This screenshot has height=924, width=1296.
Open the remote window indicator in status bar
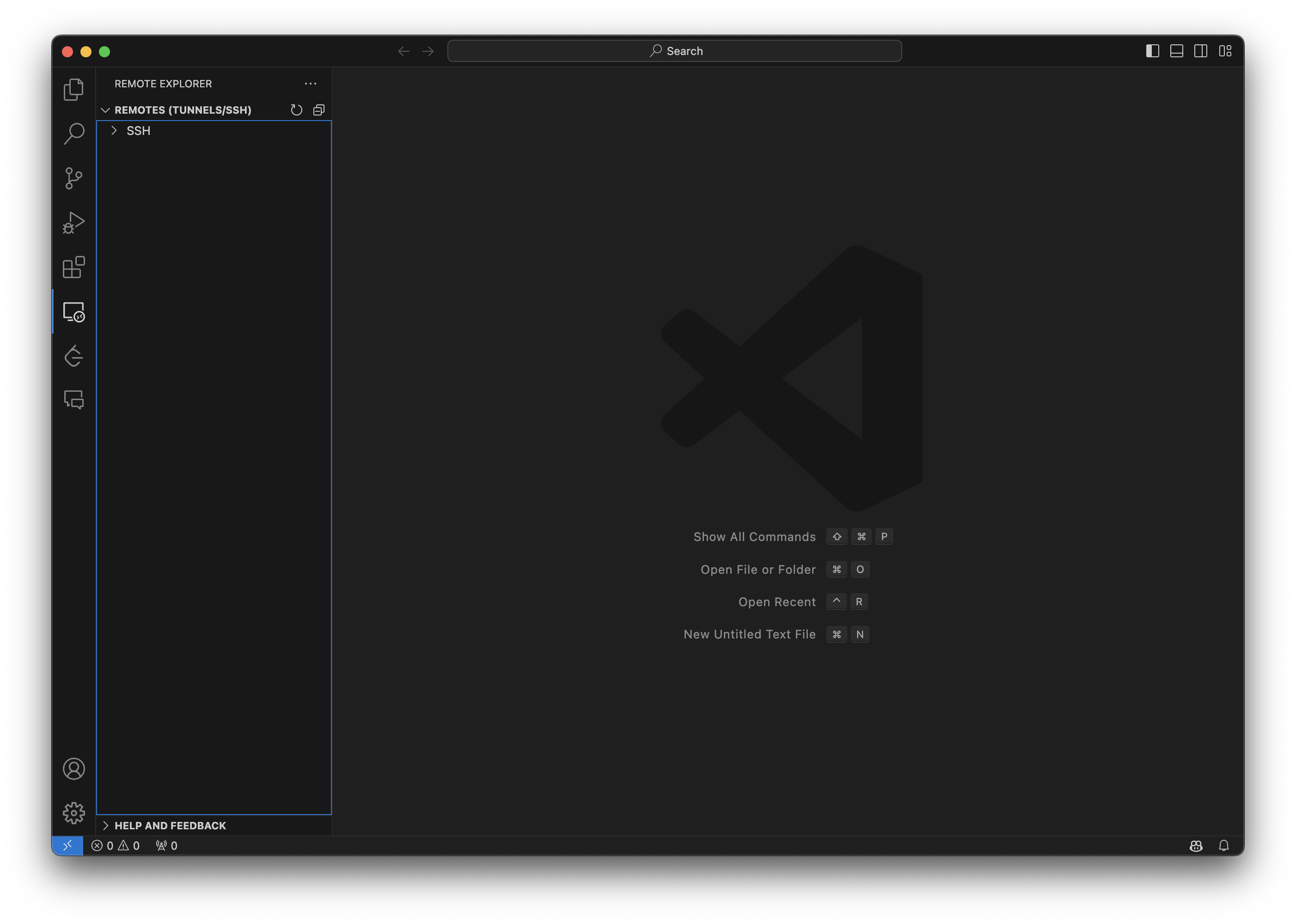click(67, 845)
